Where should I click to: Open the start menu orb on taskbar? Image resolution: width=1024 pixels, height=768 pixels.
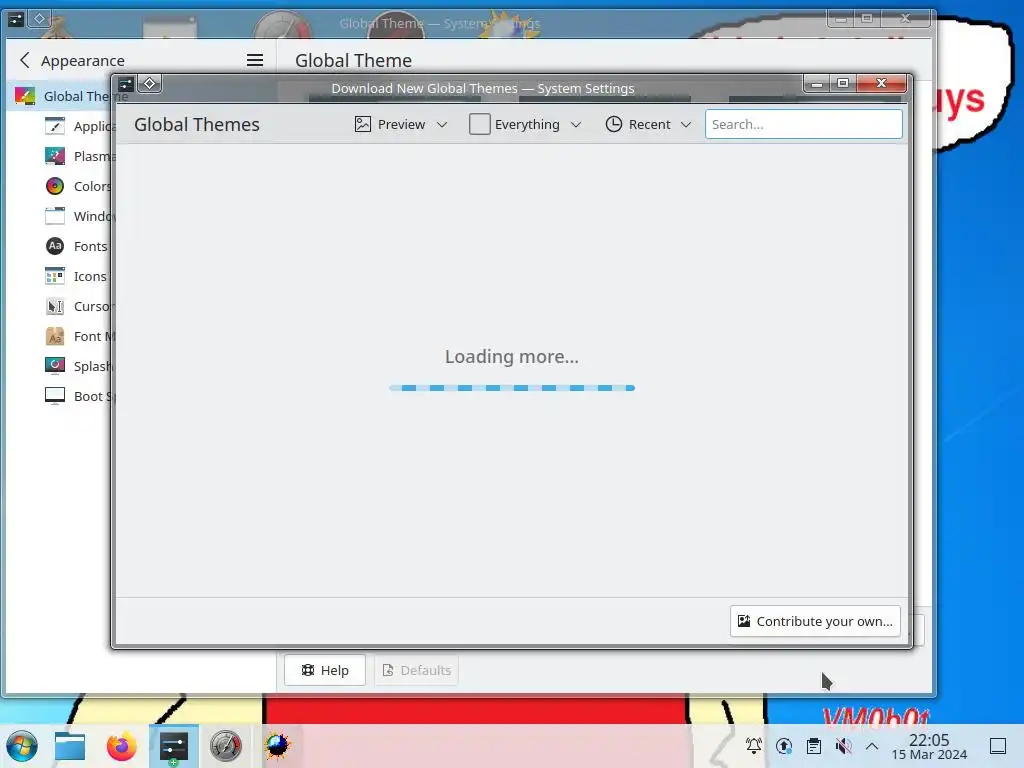click(x=22, y=746)
